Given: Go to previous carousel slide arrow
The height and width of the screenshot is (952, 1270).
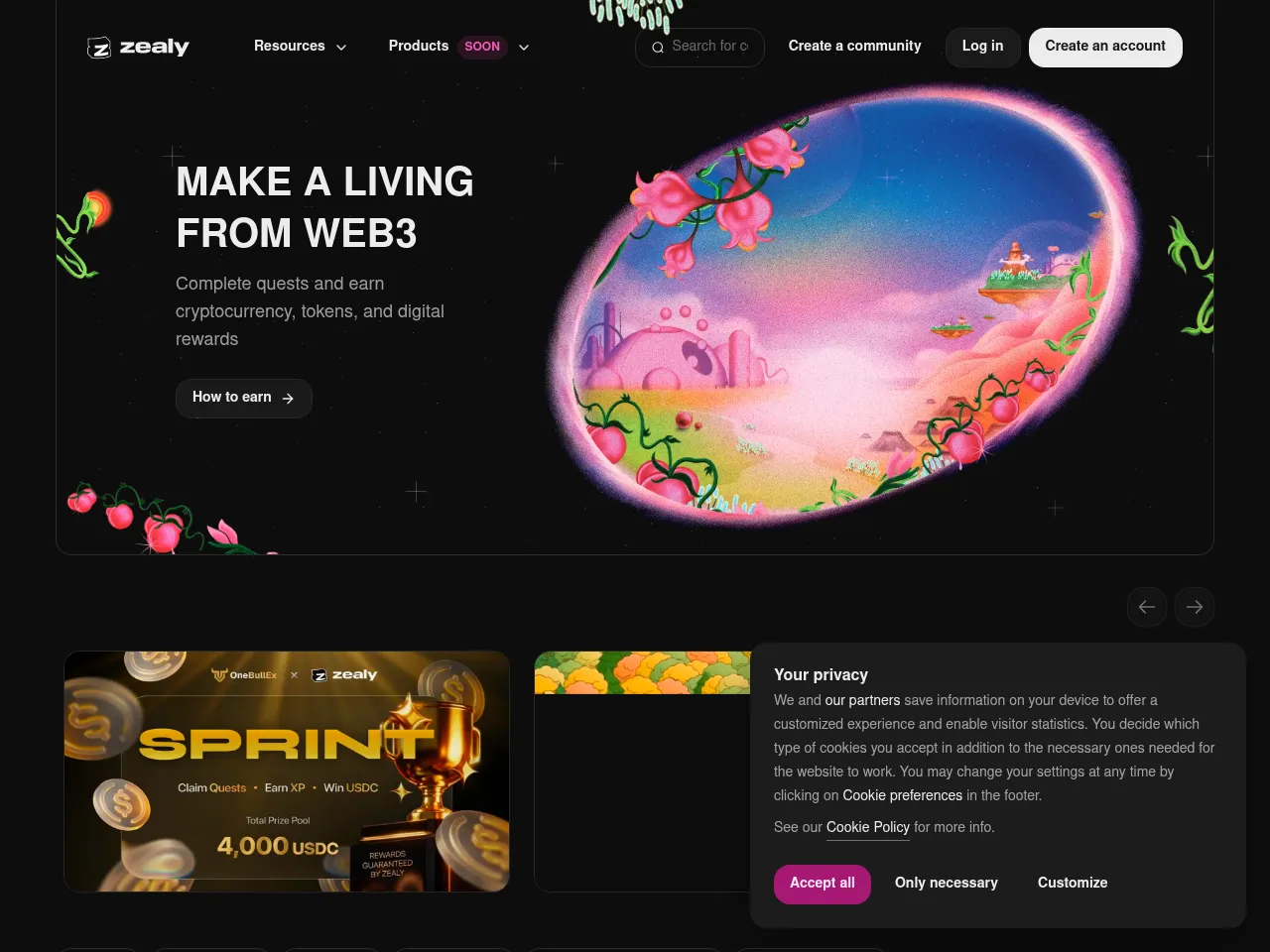Looking at the screenshot, I should coord(1147,607).
